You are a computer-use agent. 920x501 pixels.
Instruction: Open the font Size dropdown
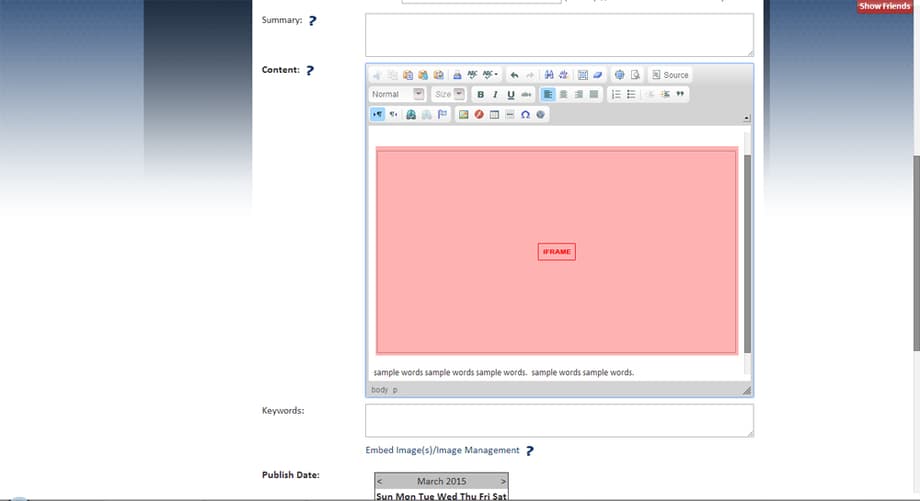[x=448, y=94]
